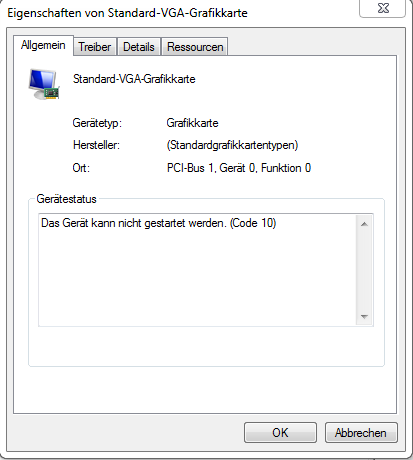The width and height of the screenshot is (413, 460).
Task: Click the Gerätetyp value Grafikkarte
Action: pyautogui.click(x=192, y=123)
